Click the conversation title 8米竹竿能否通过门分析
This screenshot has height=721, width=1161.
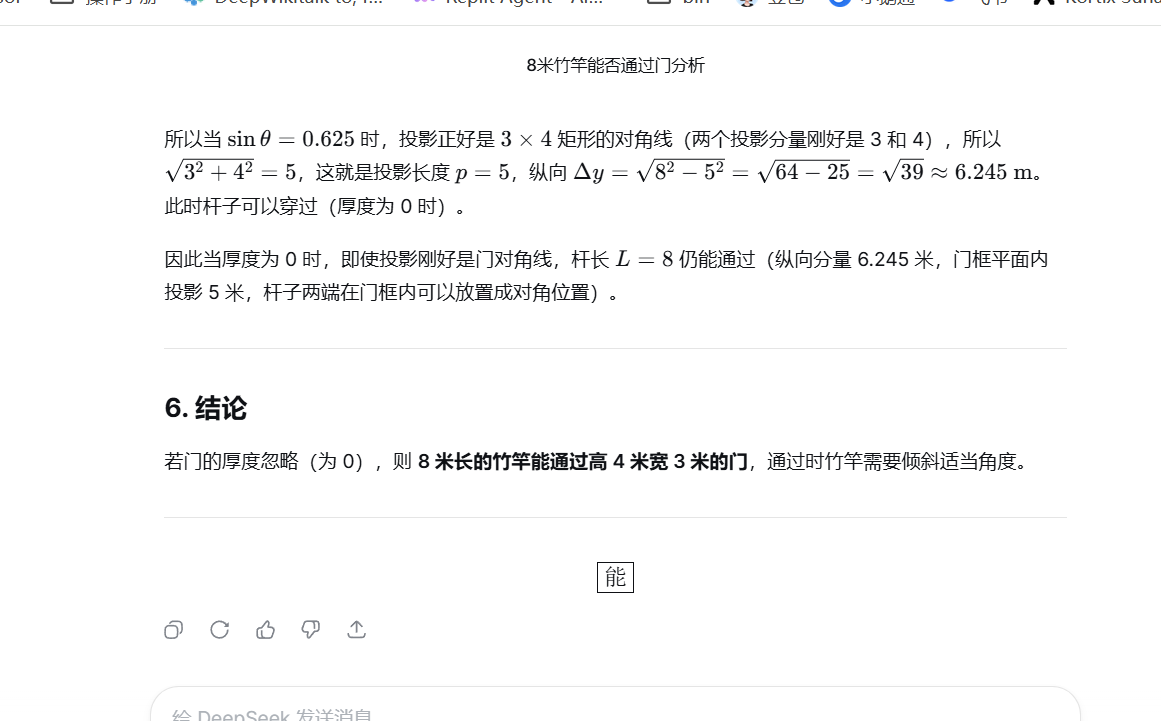(615, 65)
